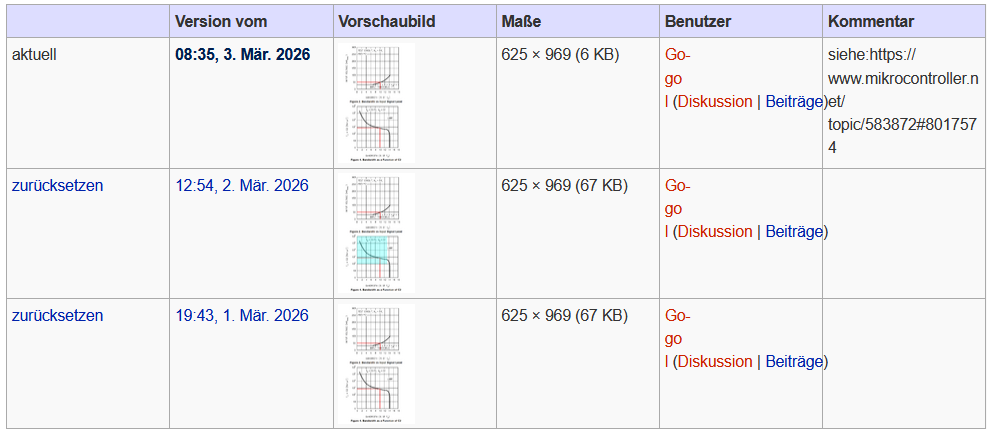Visit the Go-gol user page in the 19:43 row

[x=676, y=338]
